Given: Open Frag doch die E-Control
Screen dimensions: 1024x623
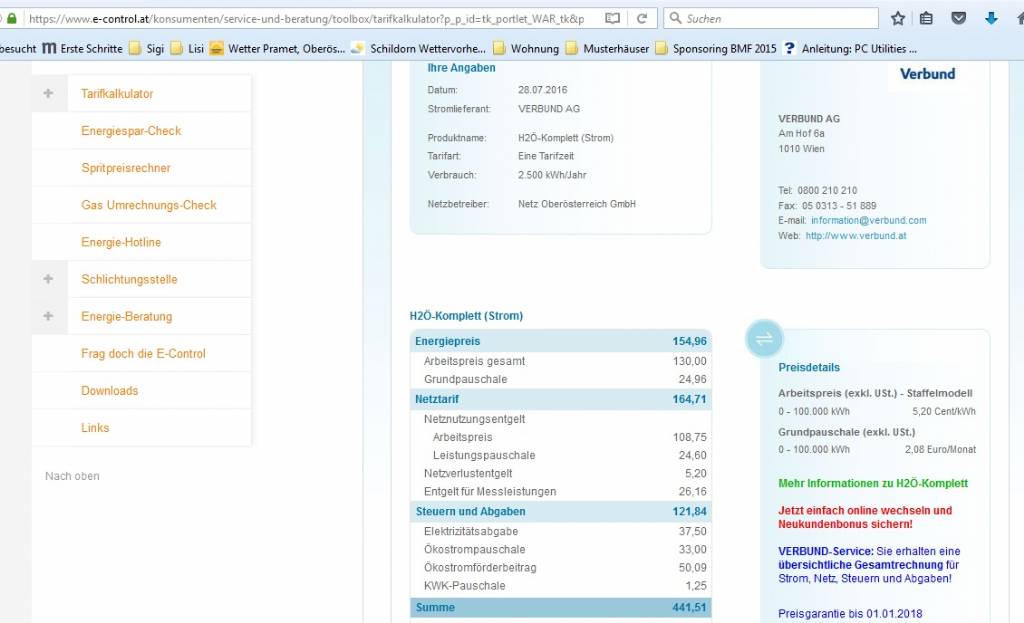Looking at the screenshot, I should click(143, 353).
